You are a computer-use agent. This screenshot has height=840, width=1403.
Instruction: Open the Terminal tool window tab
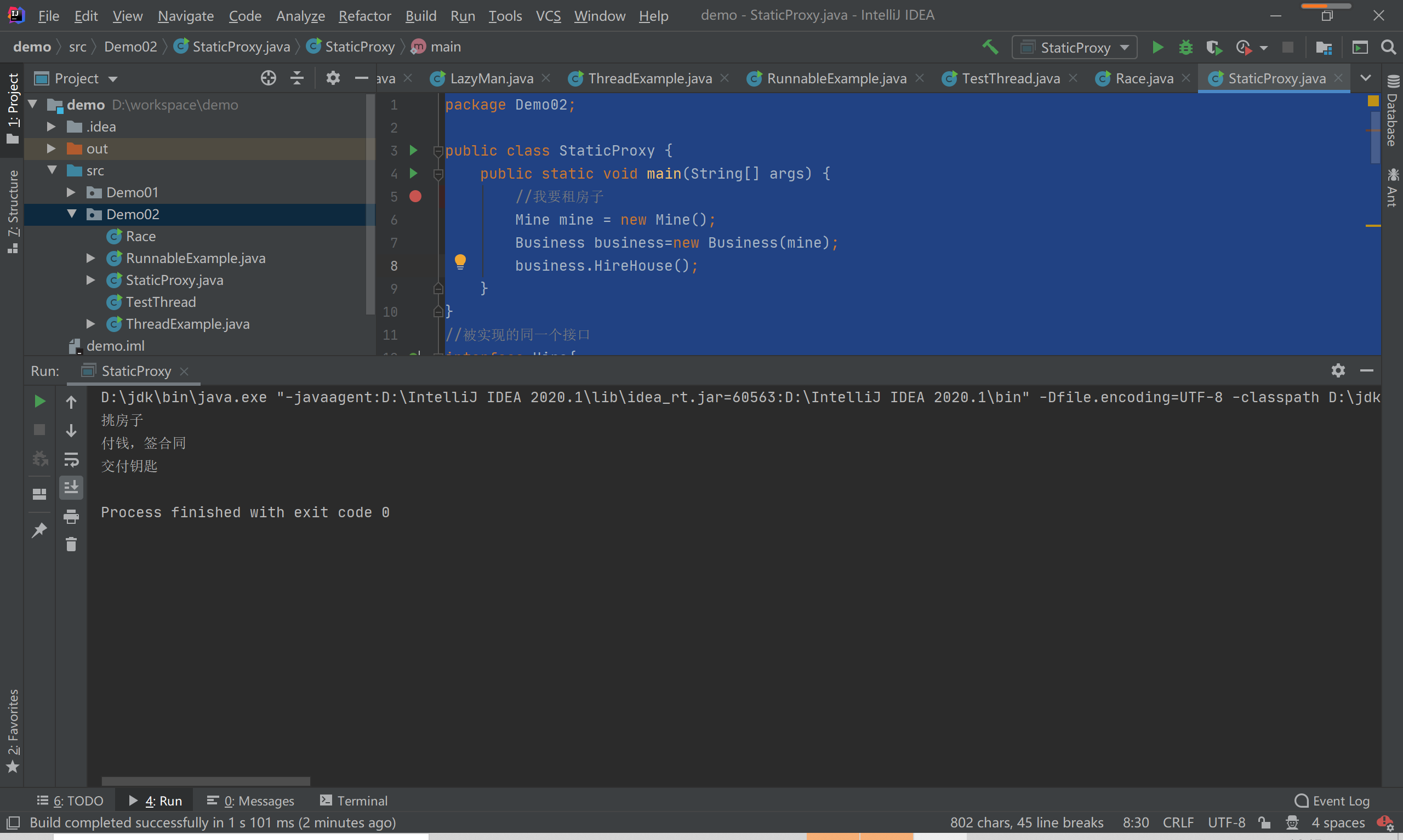pos(353,801)
